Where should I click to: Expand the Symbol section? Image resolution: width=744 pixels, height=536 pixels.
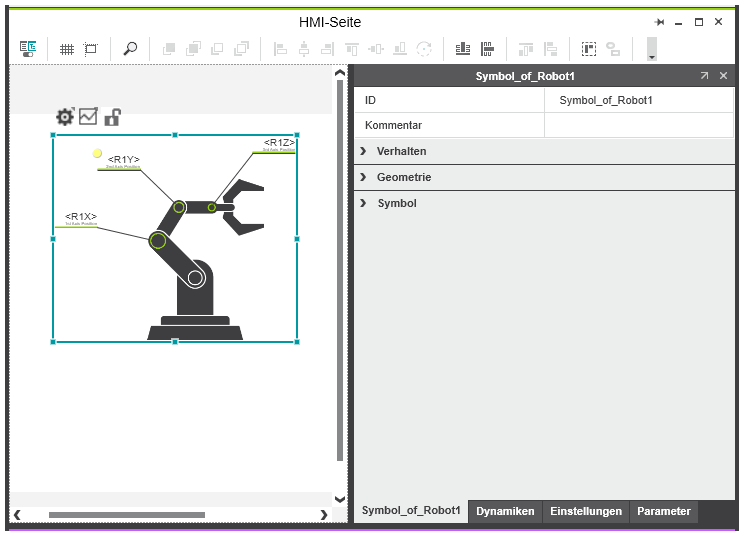(364, 203)
